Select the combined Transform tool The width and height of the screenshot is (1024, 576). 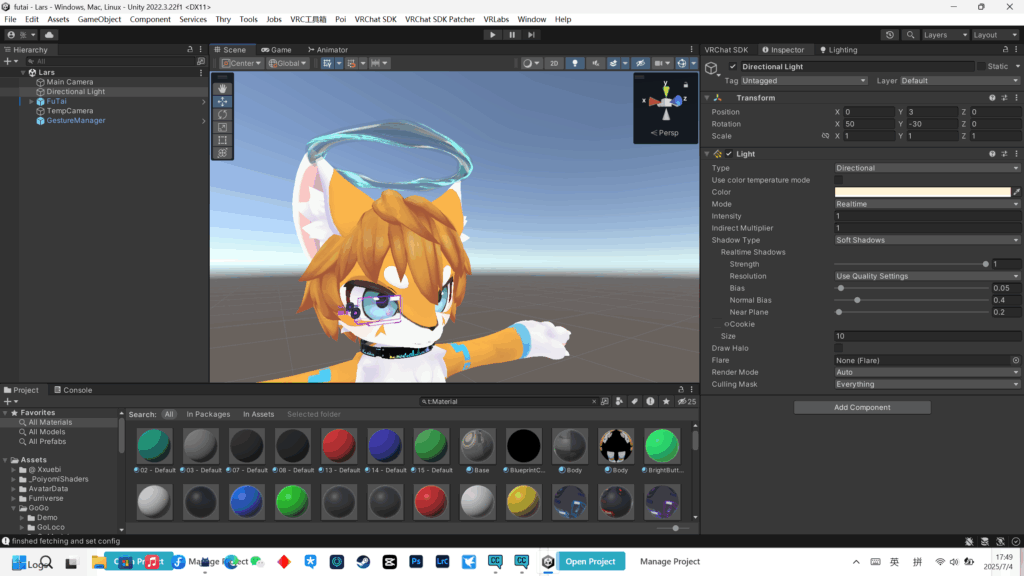[223, 153]
